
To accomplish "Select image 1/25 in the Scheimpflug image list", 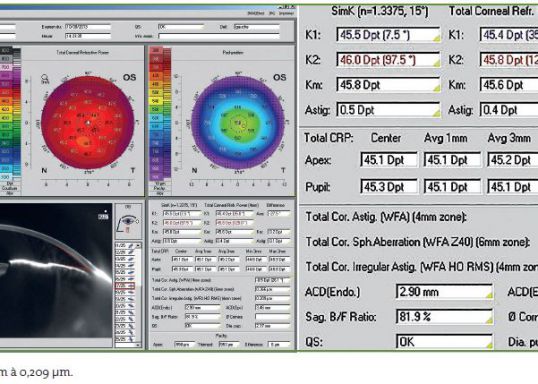I will [125, 246].
